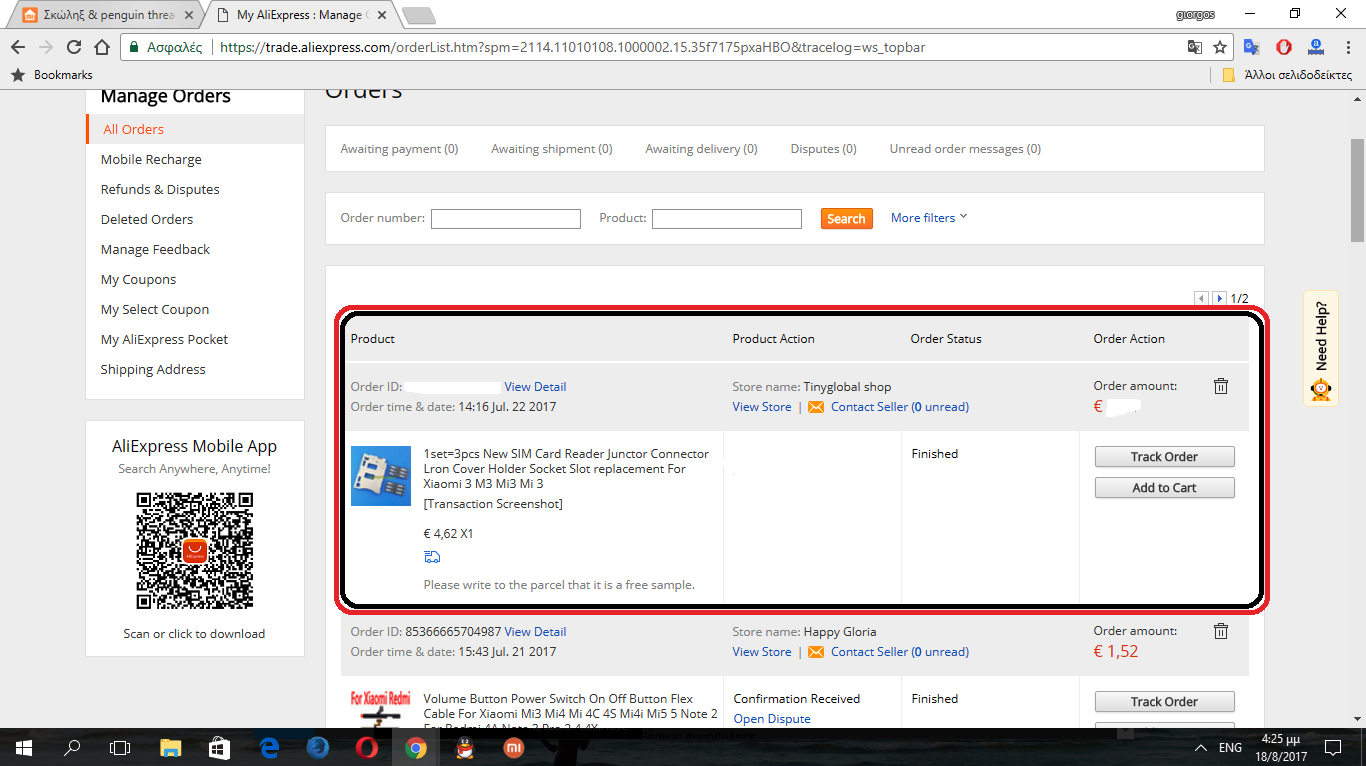Click the orange Search button
This screenshot has width=1366, height=766.
[x=846, y=218]
